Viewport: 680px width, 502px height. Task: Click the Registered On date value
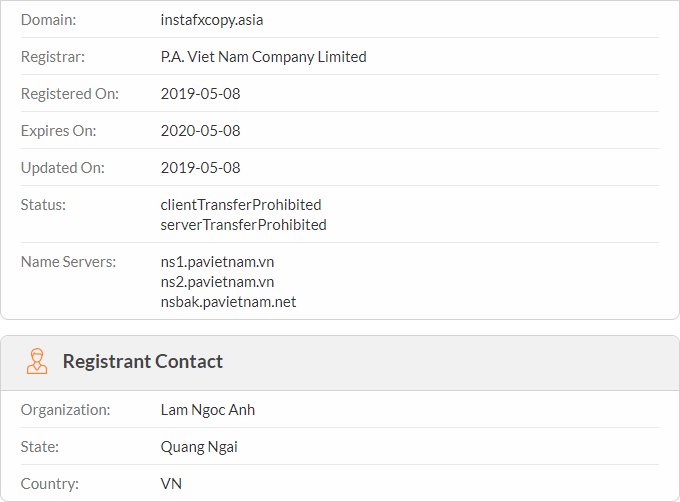pyautogui.click(x=200, y=94)
